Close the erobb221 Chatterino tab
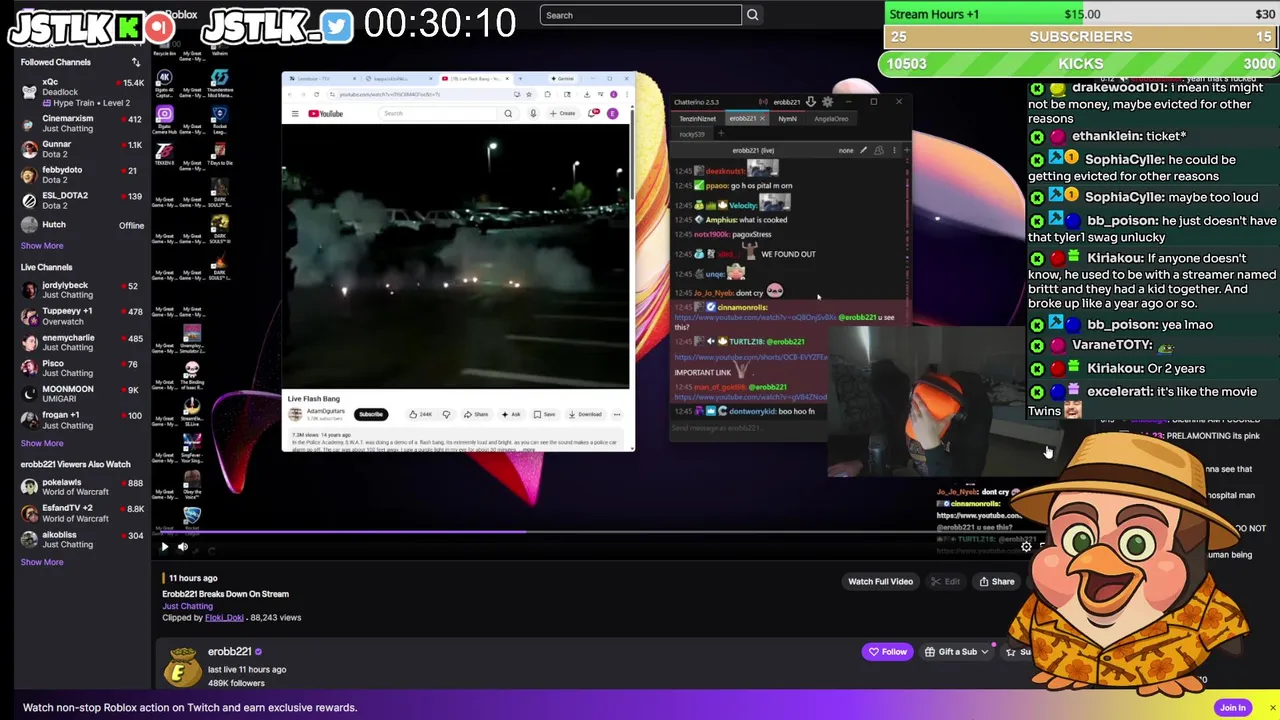The height and width of the screenshot is (720, 1280). tap(762, 119)
